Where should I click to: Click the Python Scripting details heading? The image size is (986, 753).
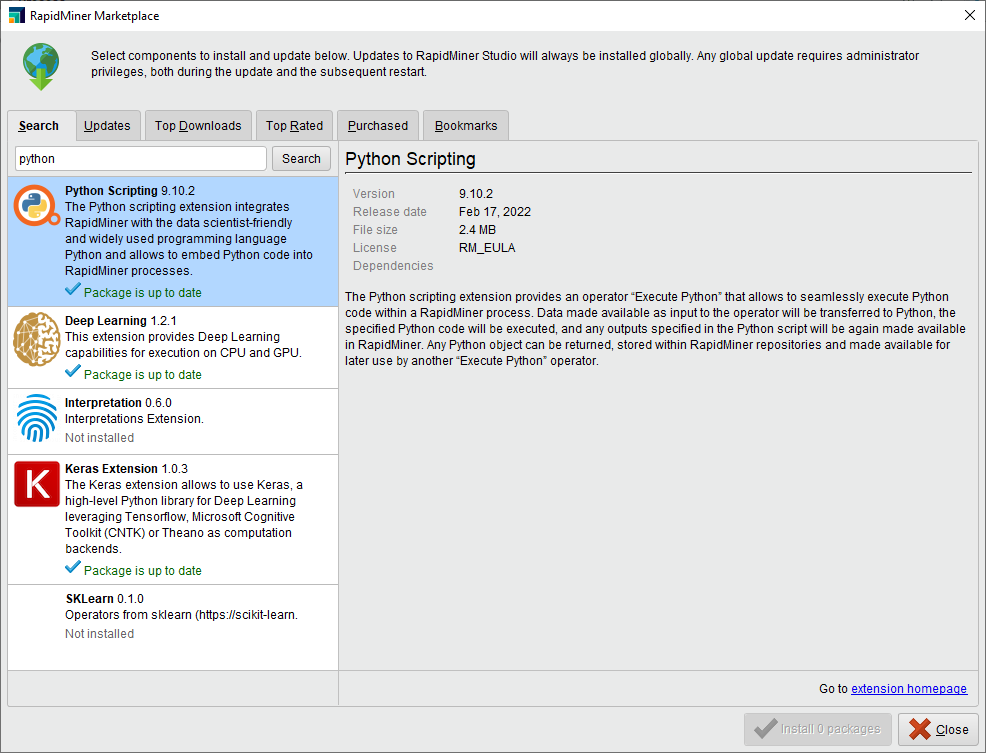pos(411,159)
